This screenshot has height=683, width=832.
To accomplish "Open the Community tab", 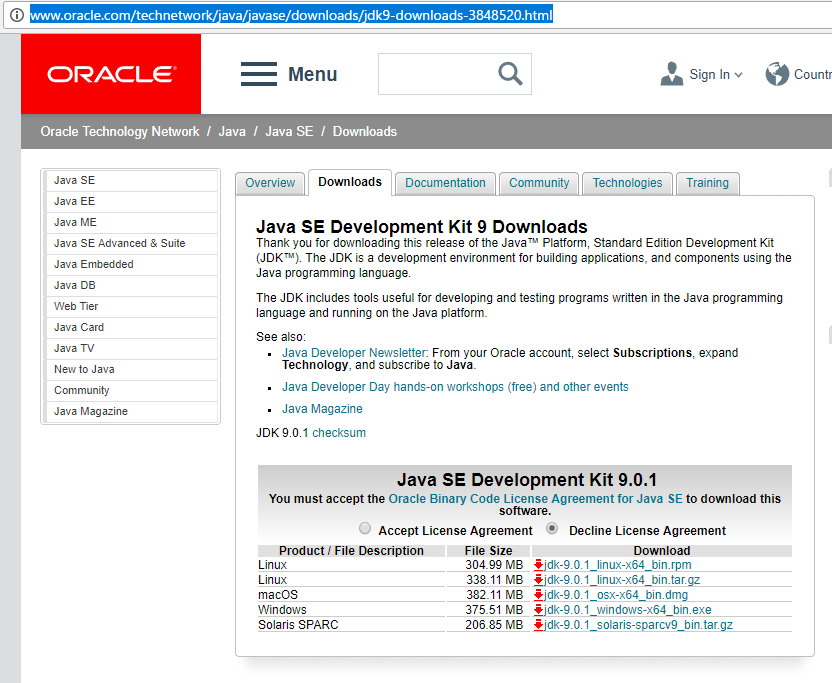I will [x=539, y=183].
